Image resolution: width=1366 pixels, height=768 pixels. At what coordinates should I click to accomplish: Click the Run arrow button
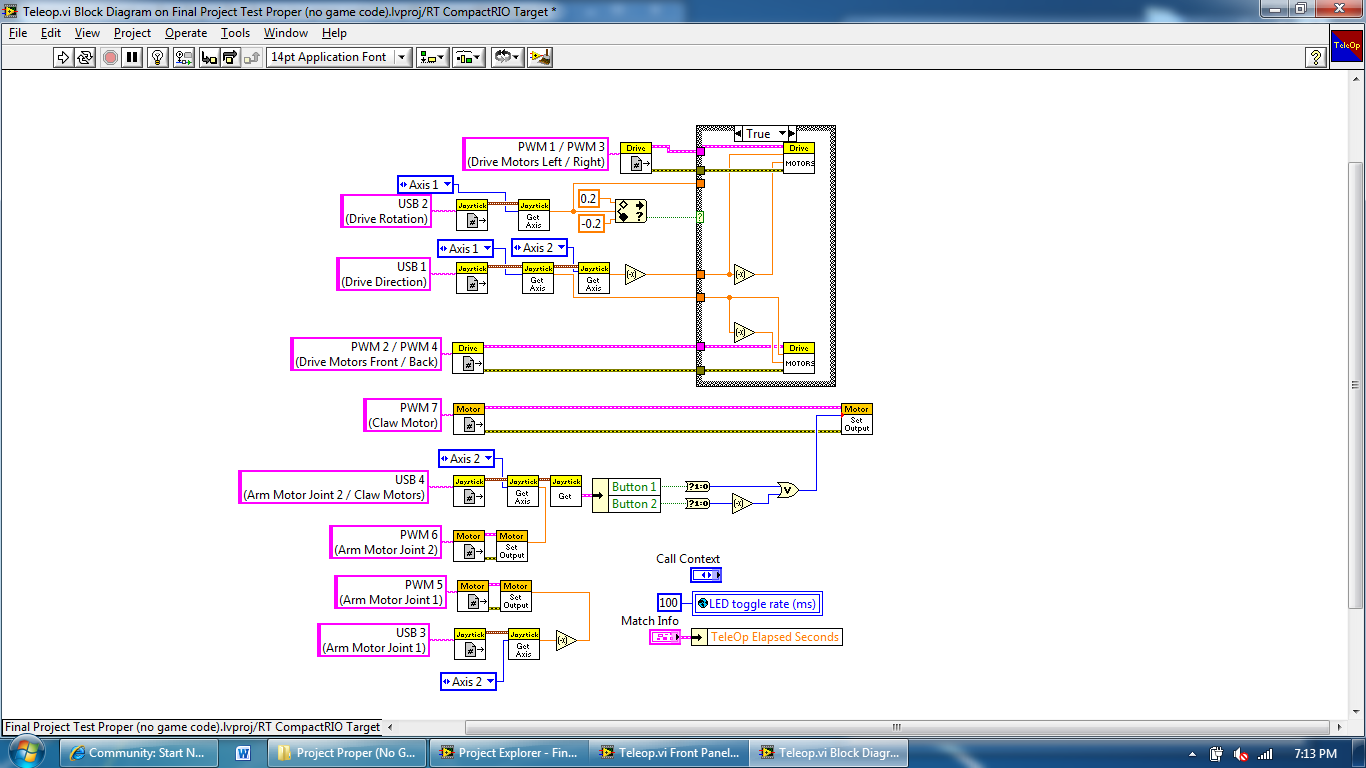click(63, 57)
